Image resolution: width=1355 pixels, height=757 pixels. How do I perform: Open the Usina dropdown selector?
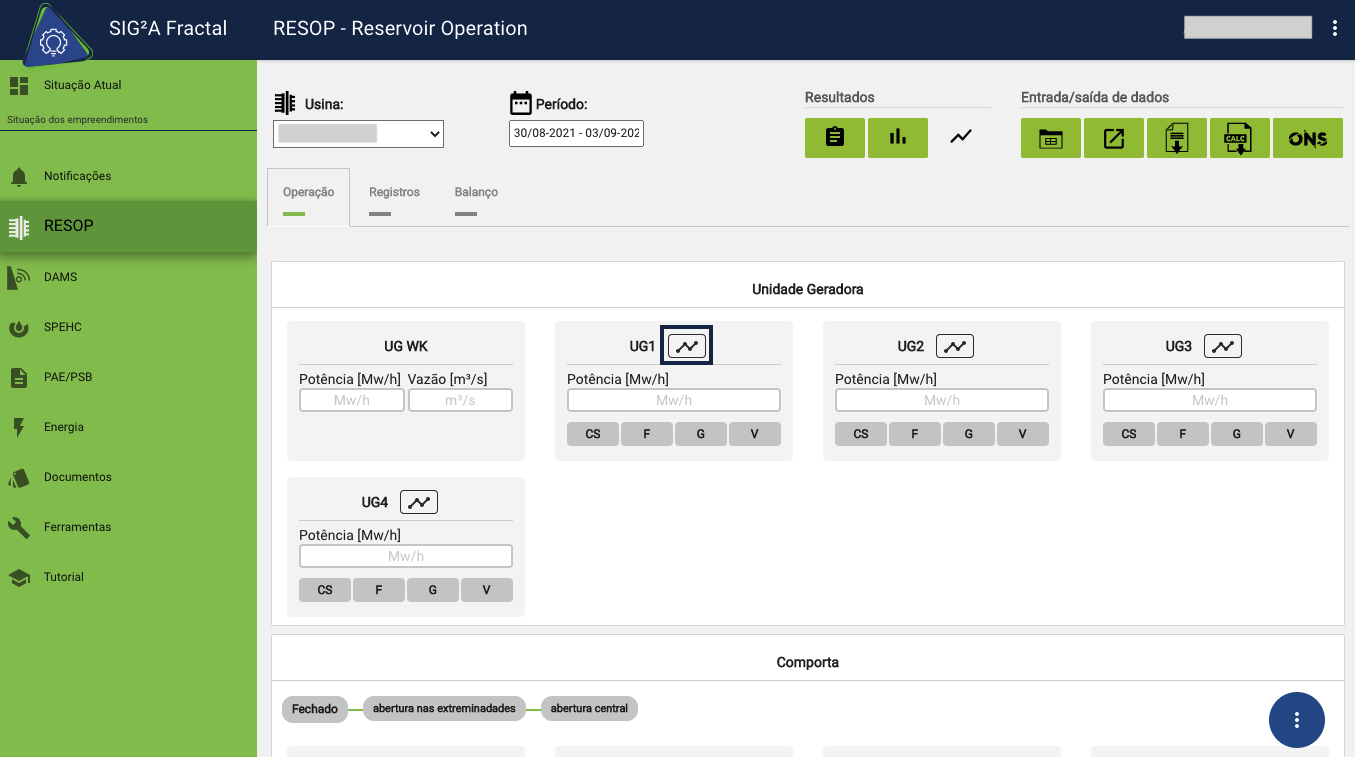[x=358, y=133]
